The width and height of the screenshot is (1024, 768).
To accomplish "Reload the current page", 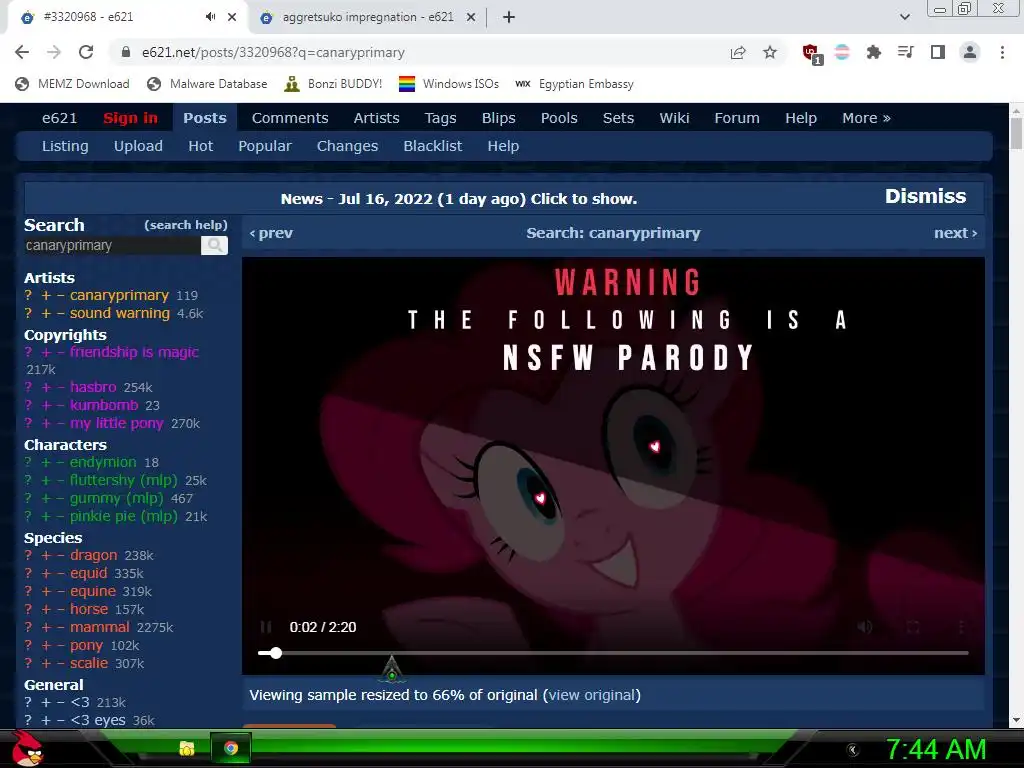I will pyautogui.click(x=86, y=52).
